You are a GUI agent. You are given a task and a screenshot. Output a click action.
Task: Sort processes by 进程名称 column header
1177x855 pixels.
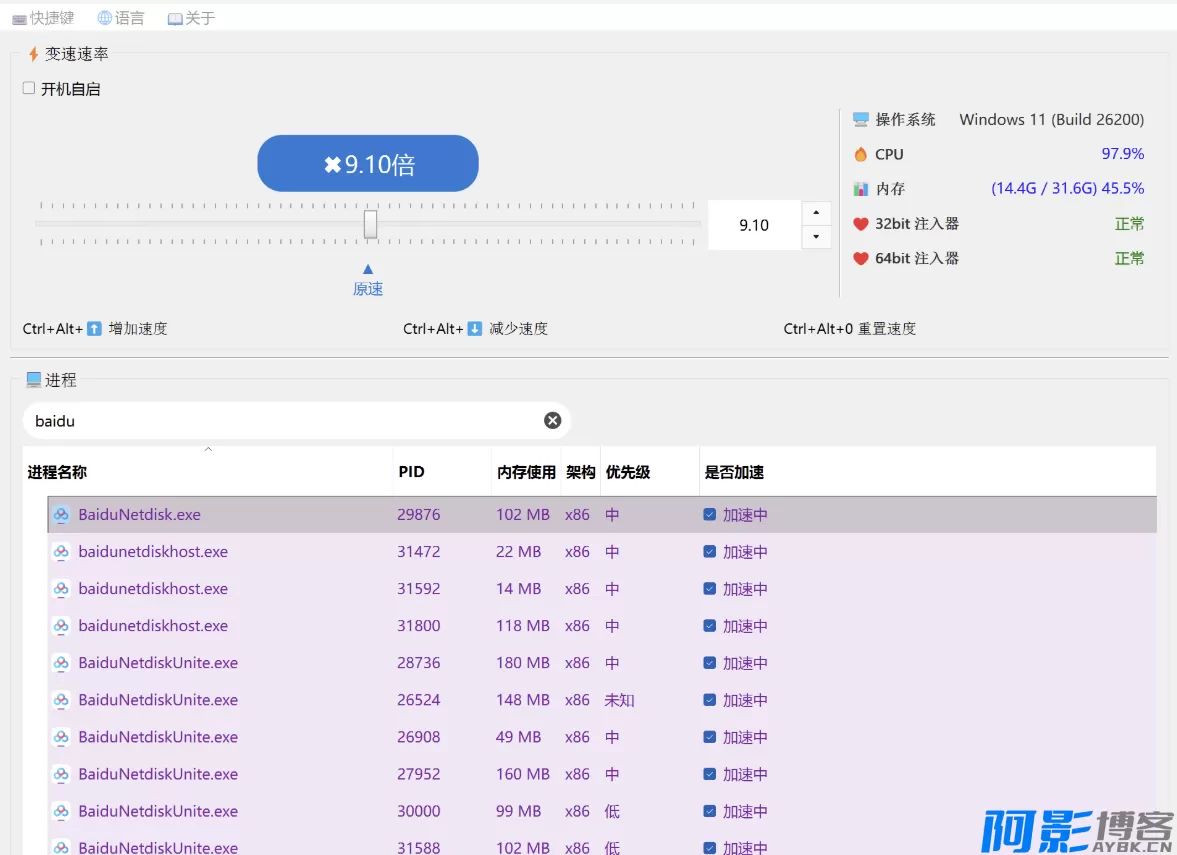(x=58, y=472)
